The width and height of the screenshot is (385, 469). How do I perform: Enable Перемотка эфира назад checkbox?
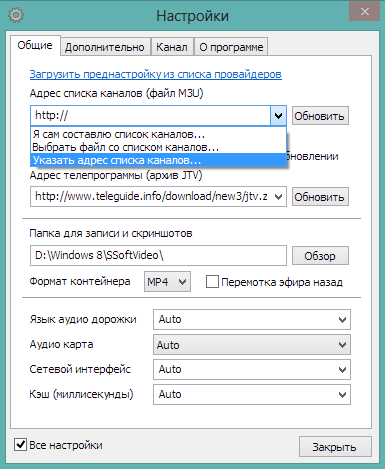(x=212, y=282)
